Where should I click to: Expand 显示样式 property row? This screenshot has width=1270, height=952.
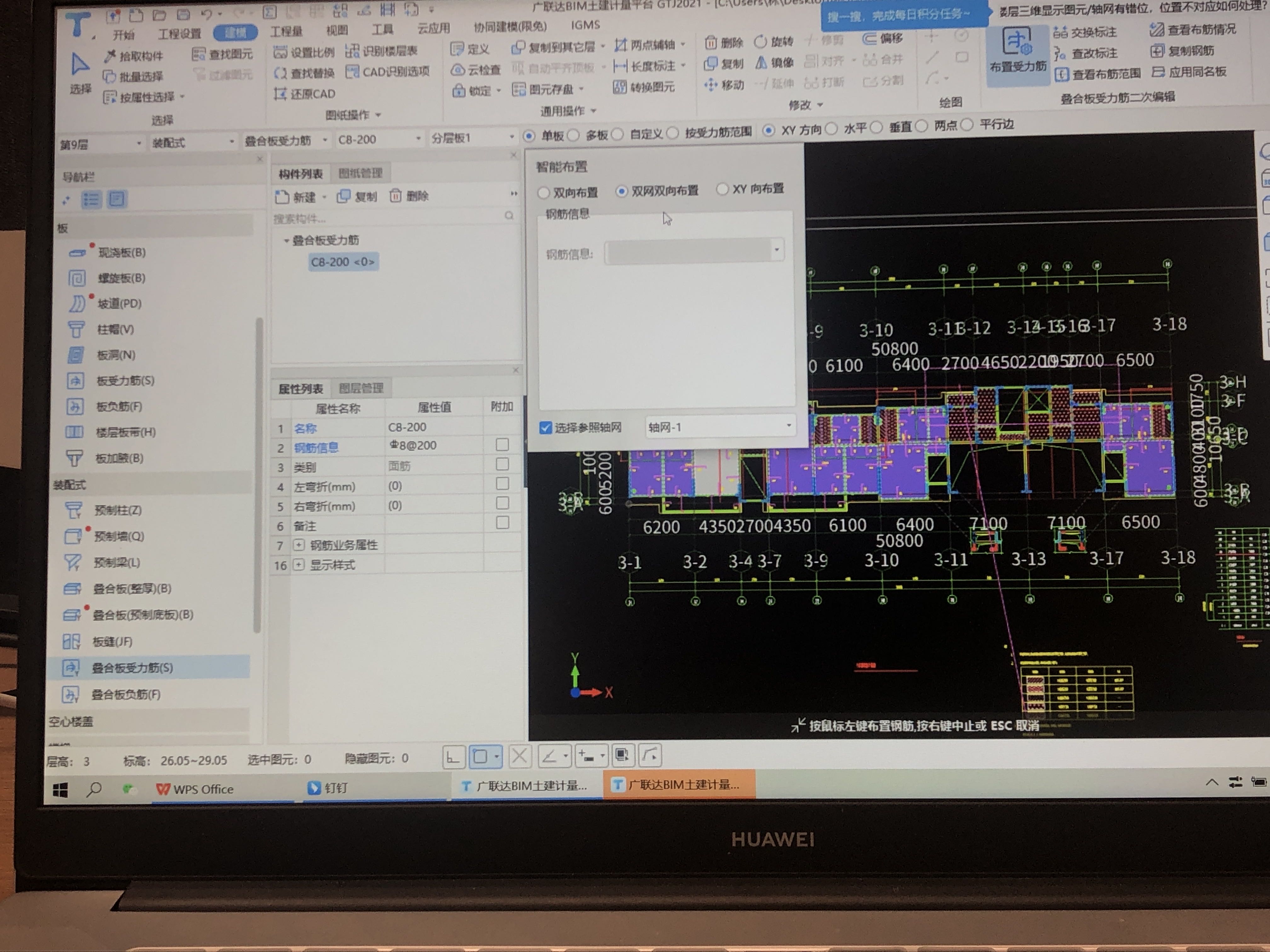[299, 565]
